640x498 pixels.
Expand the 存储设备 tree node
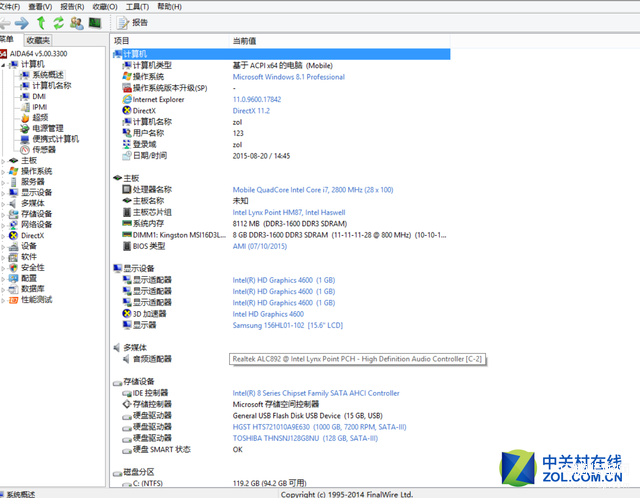click(x=3, y=214)
